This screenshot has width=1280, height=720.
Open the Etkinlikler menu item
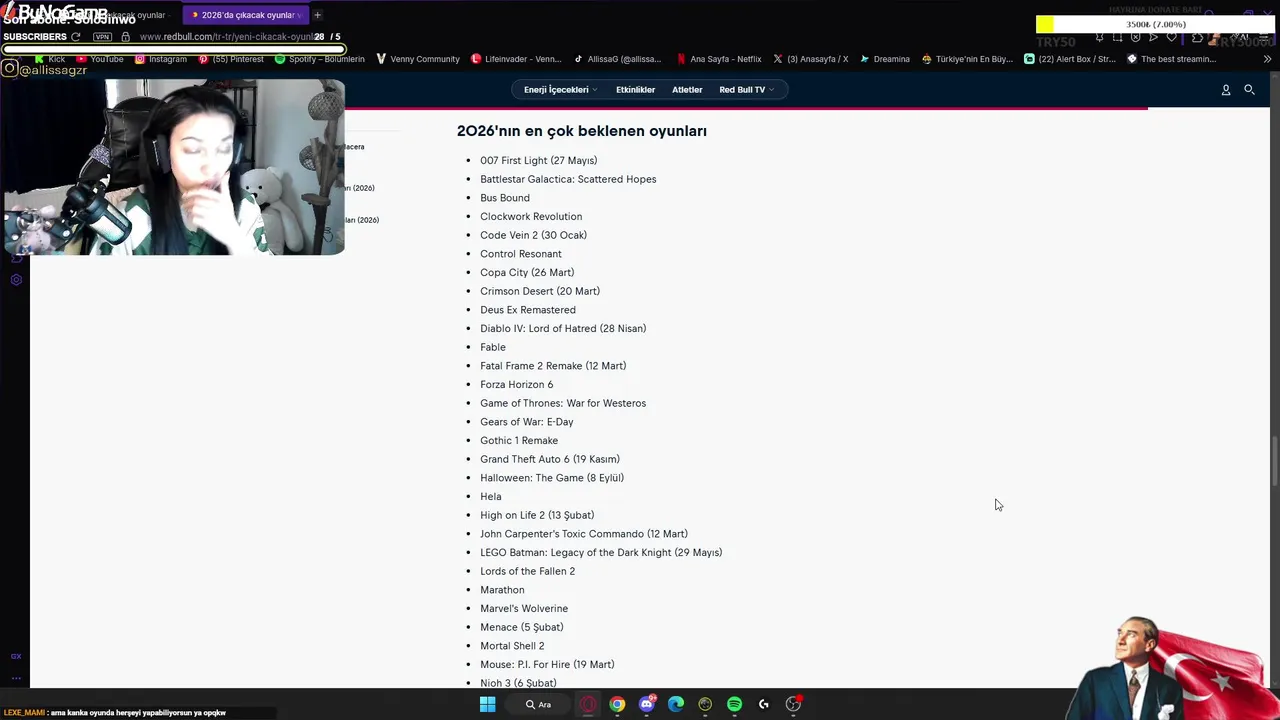[635, 90]
